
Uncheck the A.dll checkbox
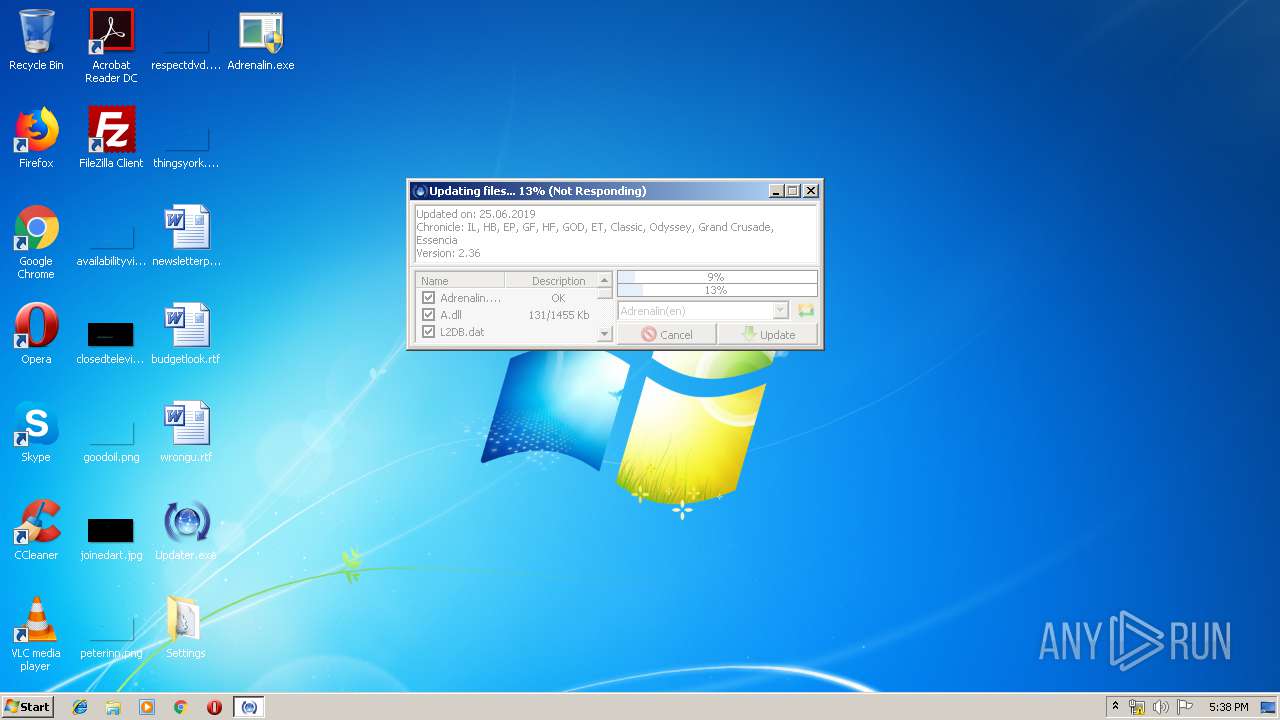point(429,315)
